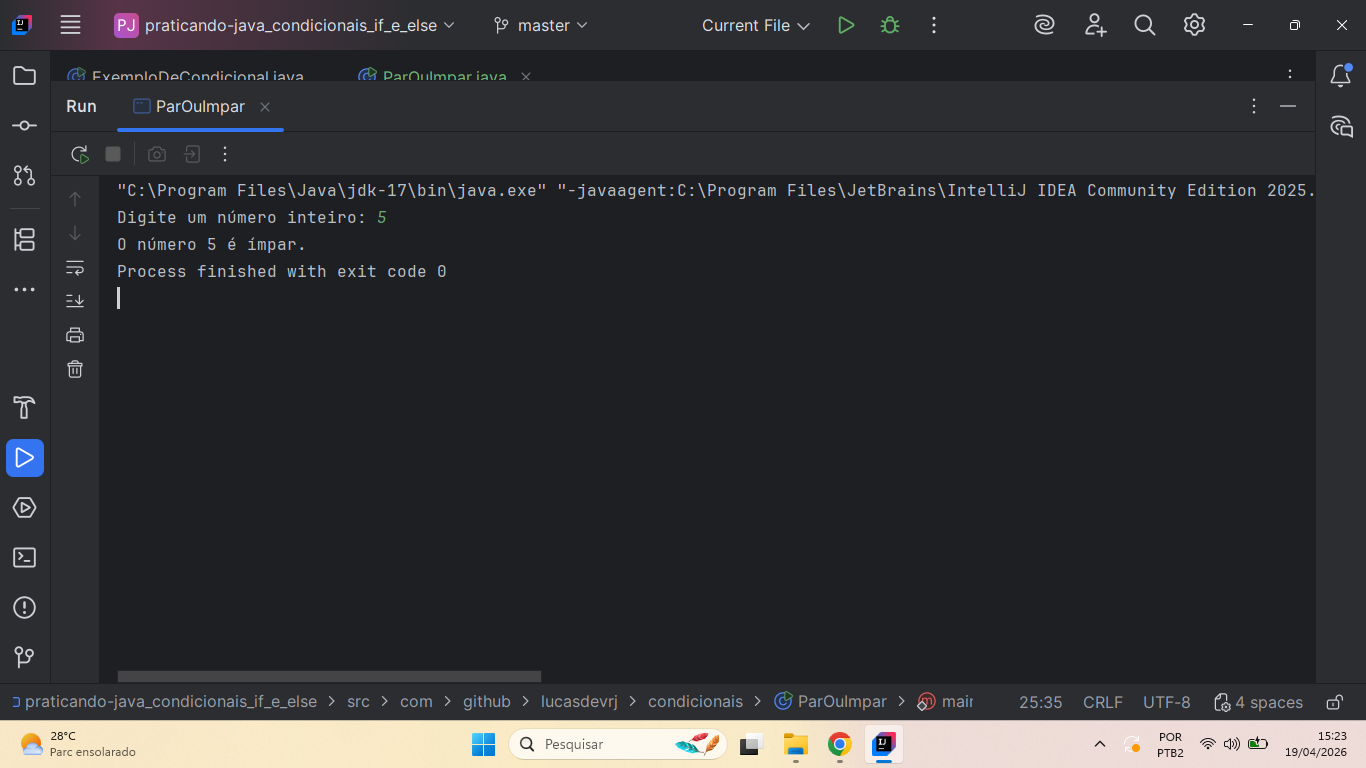Open more actions in the Run toolbar

point(225,154)
